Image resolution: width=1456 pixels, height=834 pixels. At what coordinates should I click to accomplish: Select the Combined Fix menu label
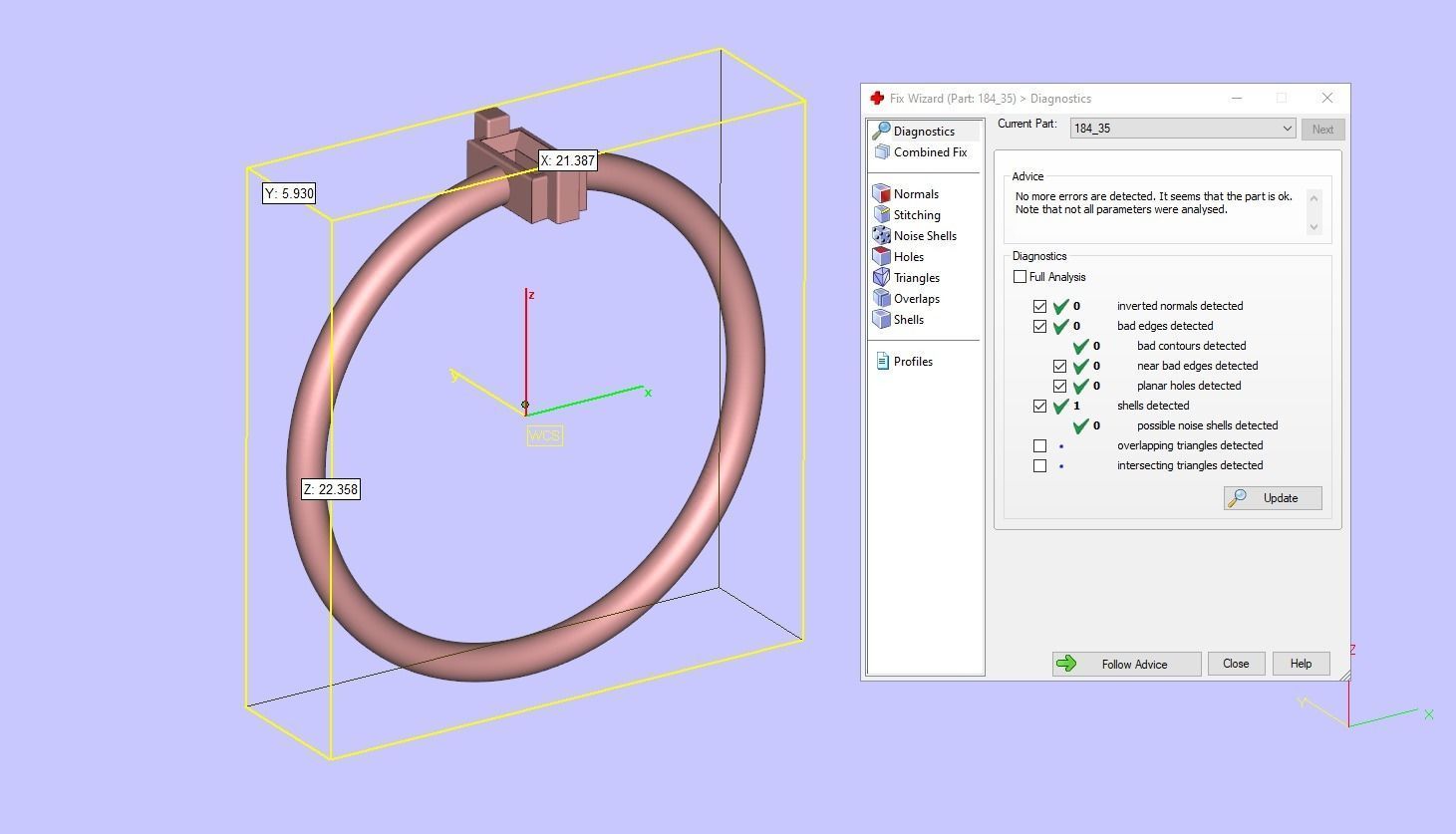pos(930,152)
